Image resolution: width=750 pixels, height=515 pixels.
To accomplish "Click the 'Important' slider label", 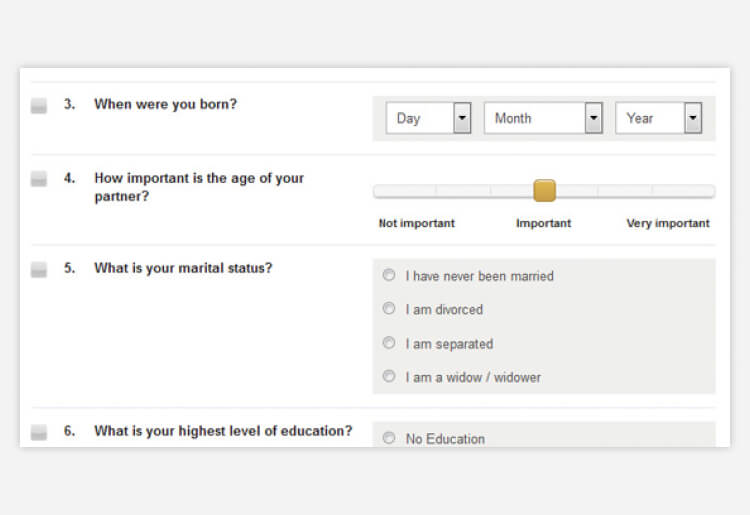I will (x=543, y=223).
